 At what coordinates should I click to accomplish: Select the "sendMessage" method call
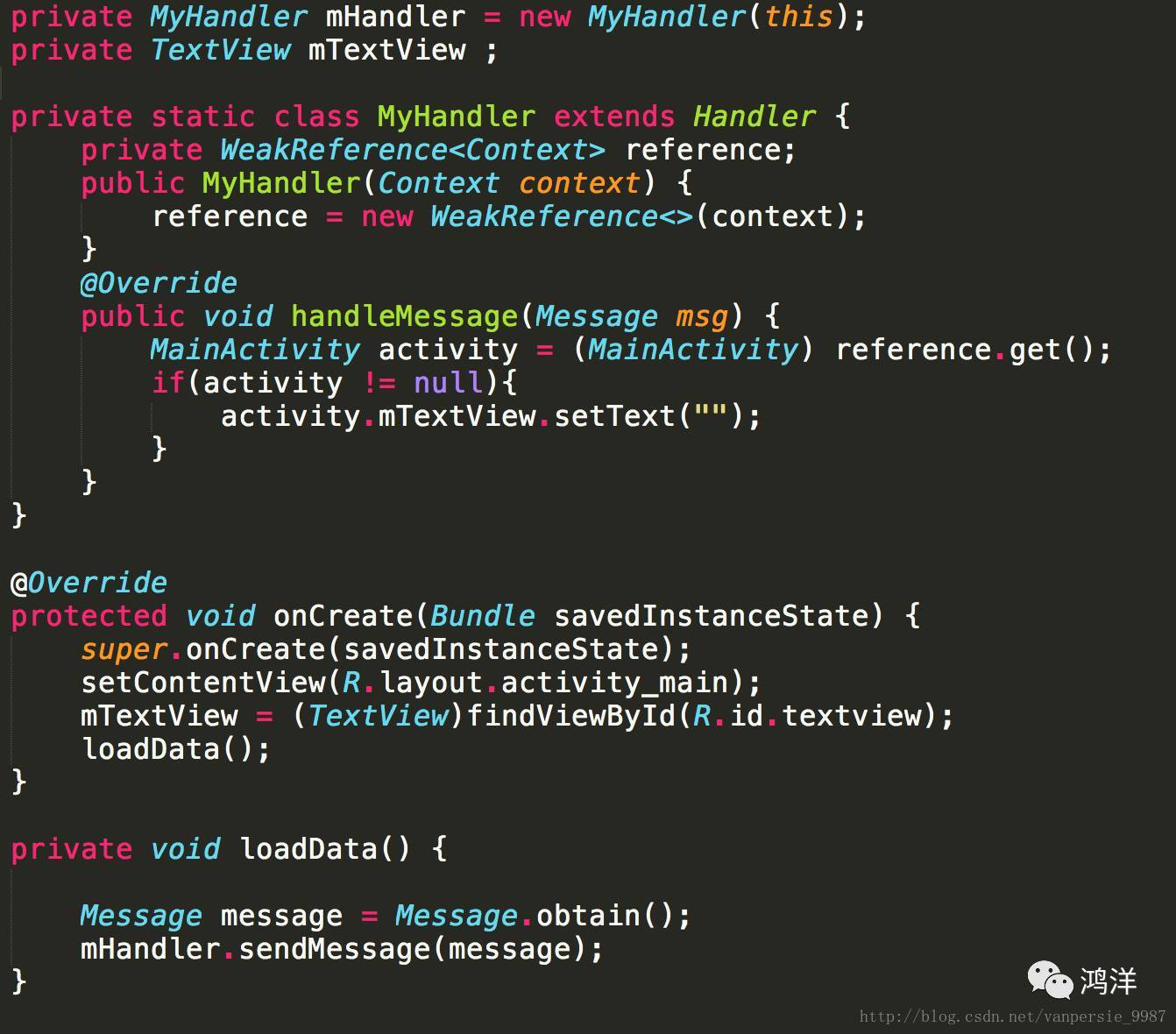pos(334,949)
